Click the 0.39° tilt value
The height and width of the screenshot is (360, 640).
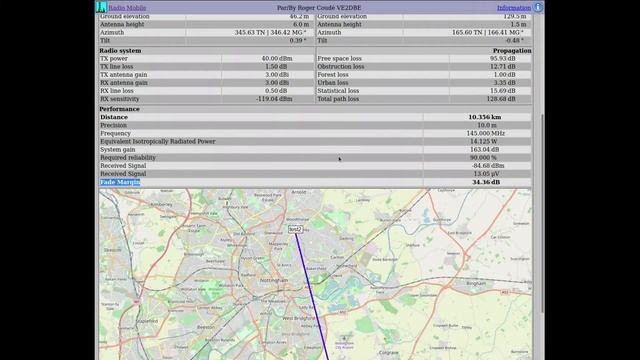pos(298,40)
